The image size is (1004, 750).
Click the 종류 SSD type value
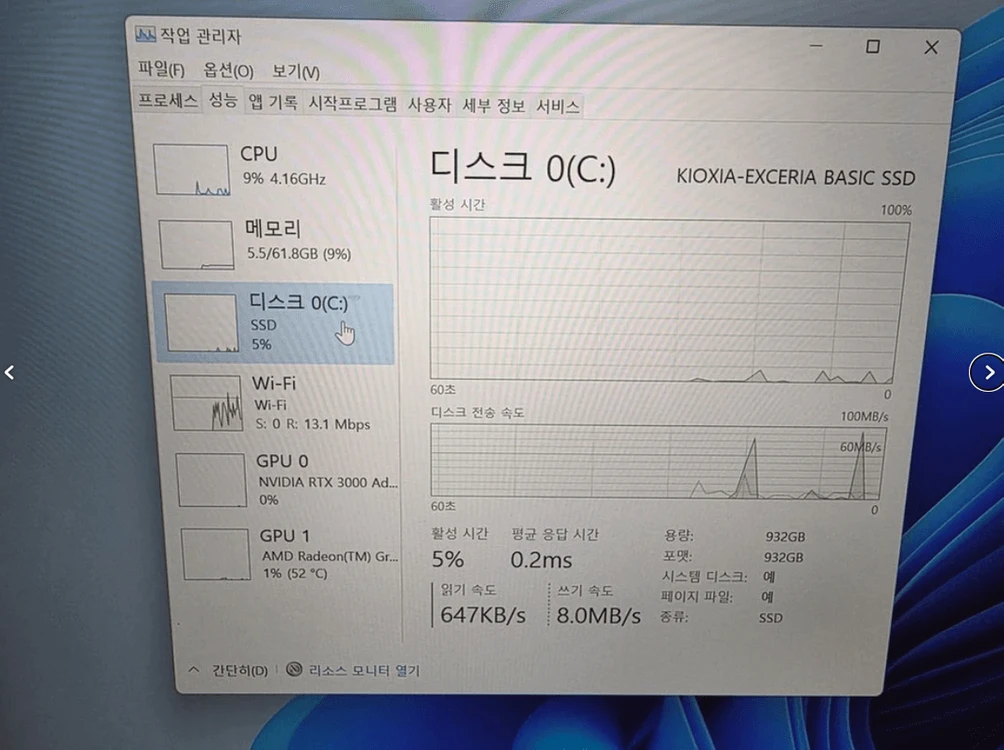(770, 618)
